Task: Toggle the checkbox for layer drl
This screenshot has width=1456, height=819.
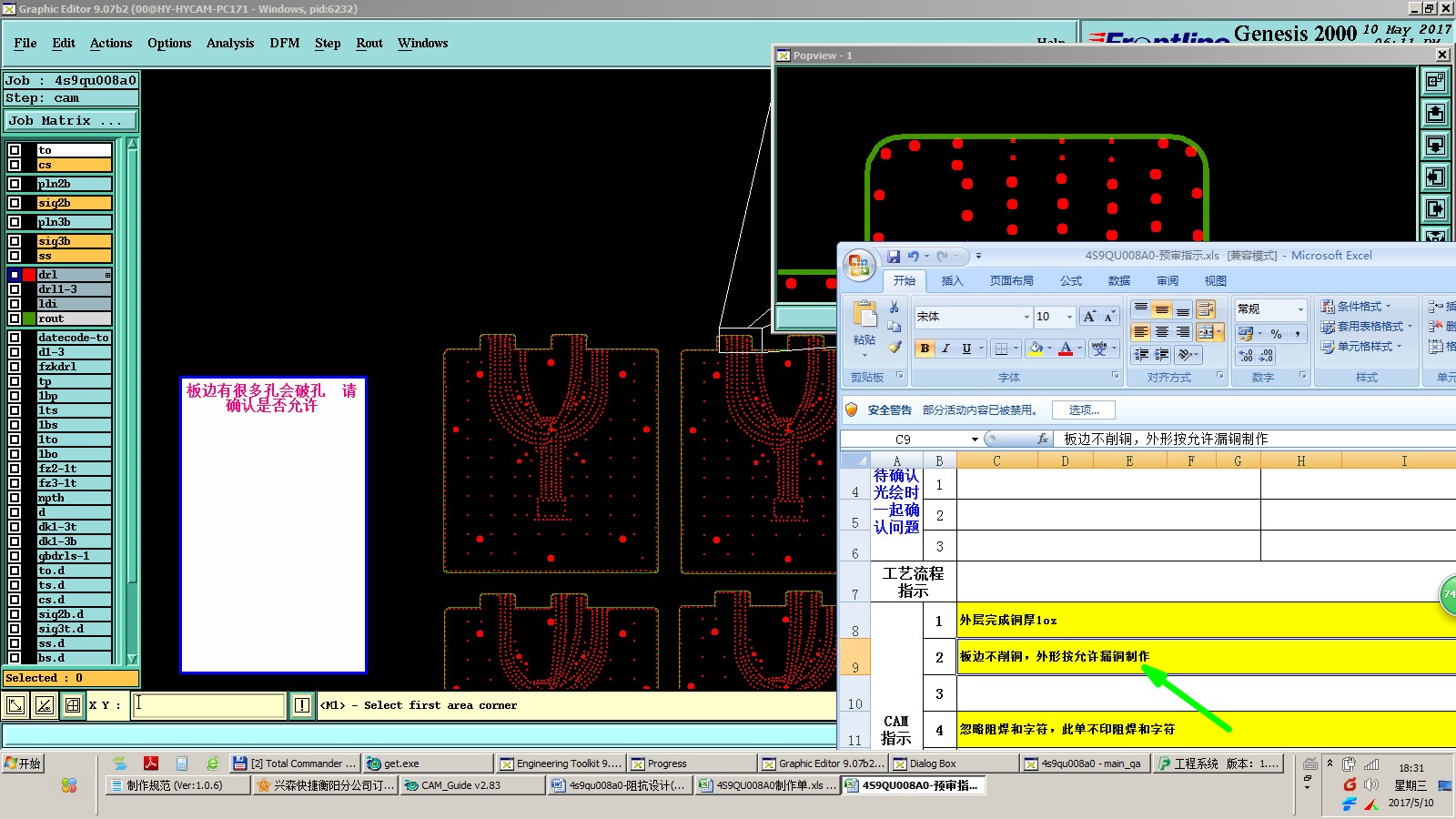Action: tap(15, 275)
